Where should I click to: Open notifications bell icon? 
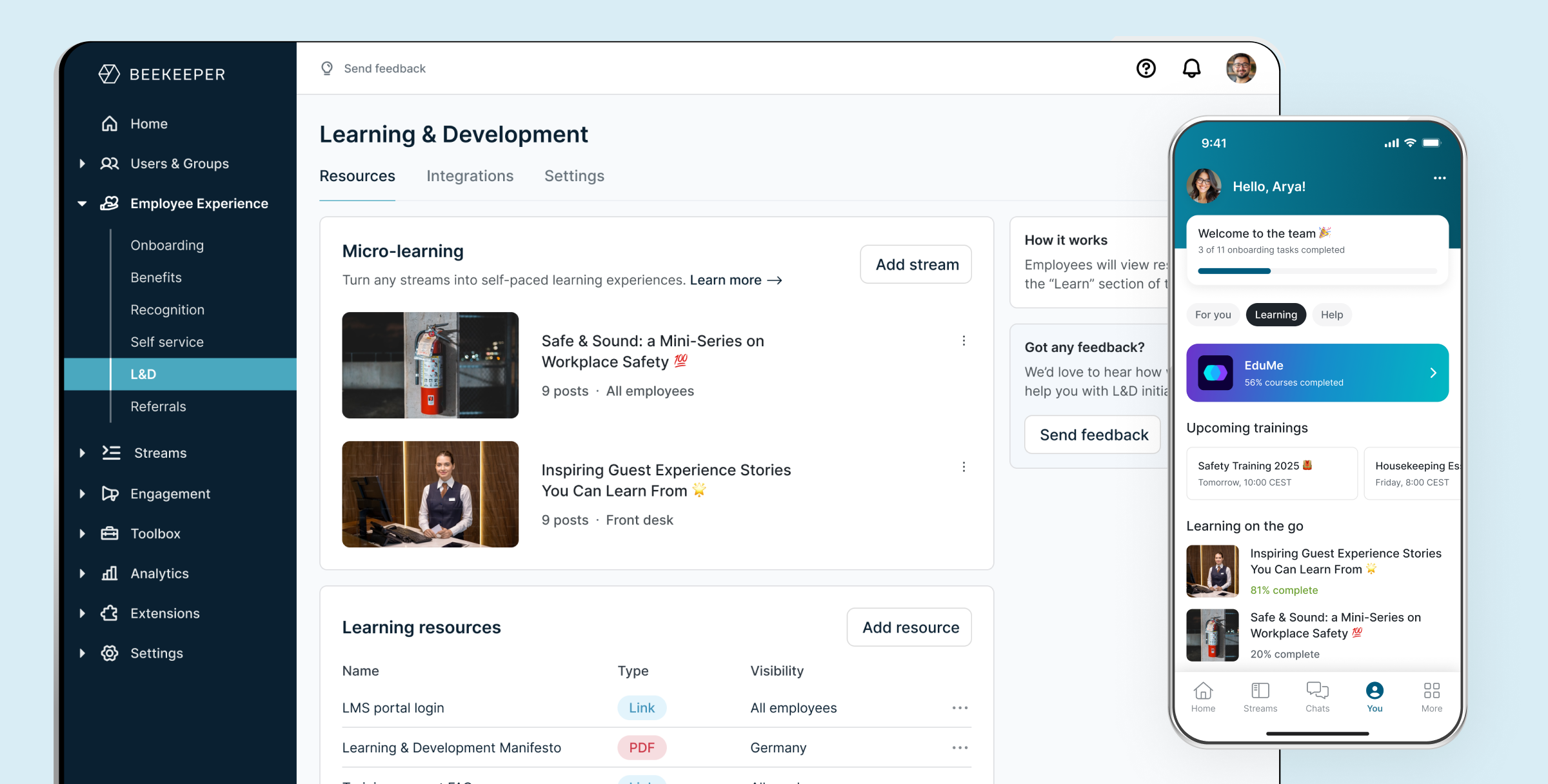(x=1191, y=68)
